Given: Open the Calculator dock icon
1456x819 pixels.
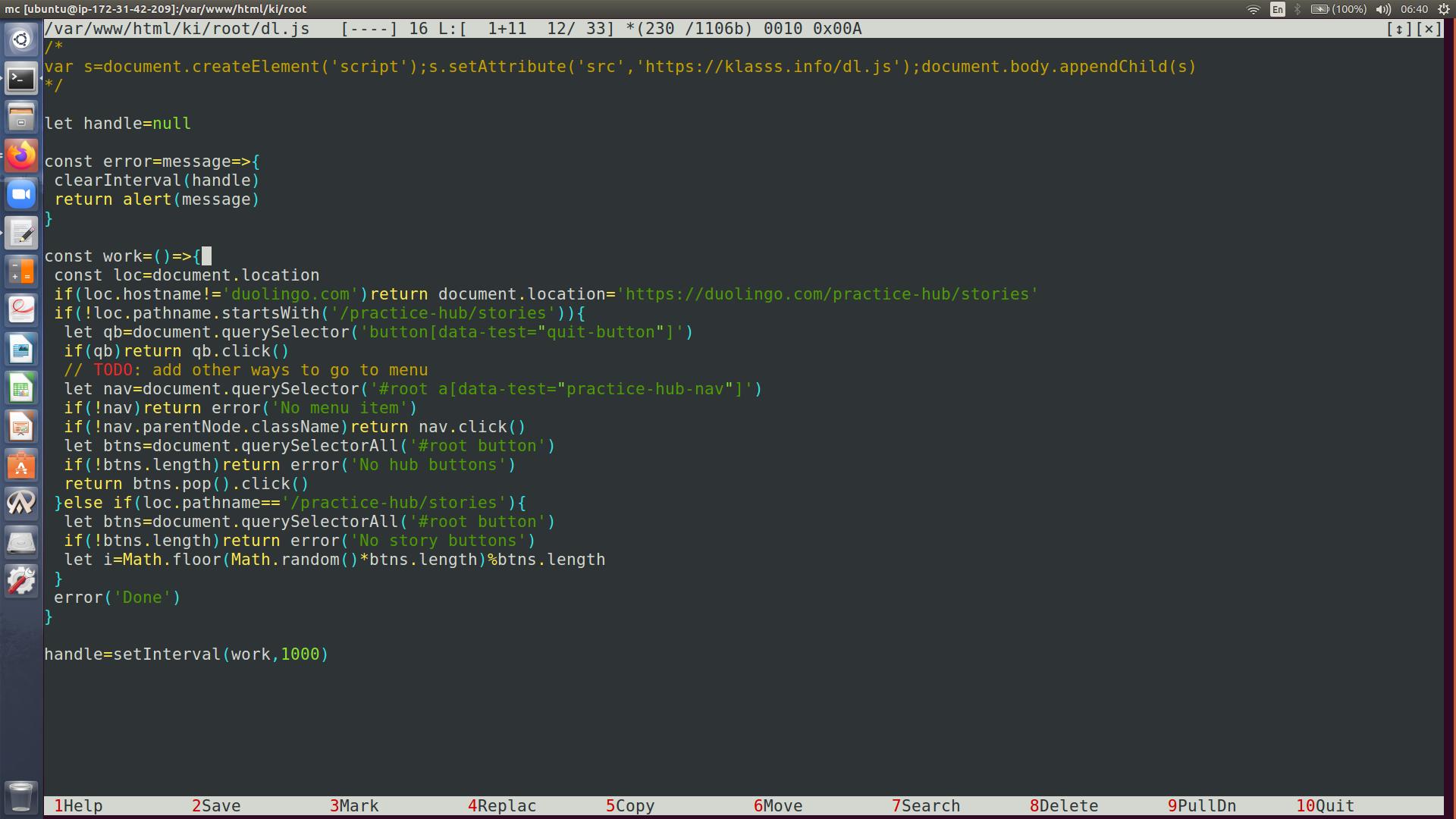Looking at the screenshot, I should pyautogui.click(x=21, y=271).
